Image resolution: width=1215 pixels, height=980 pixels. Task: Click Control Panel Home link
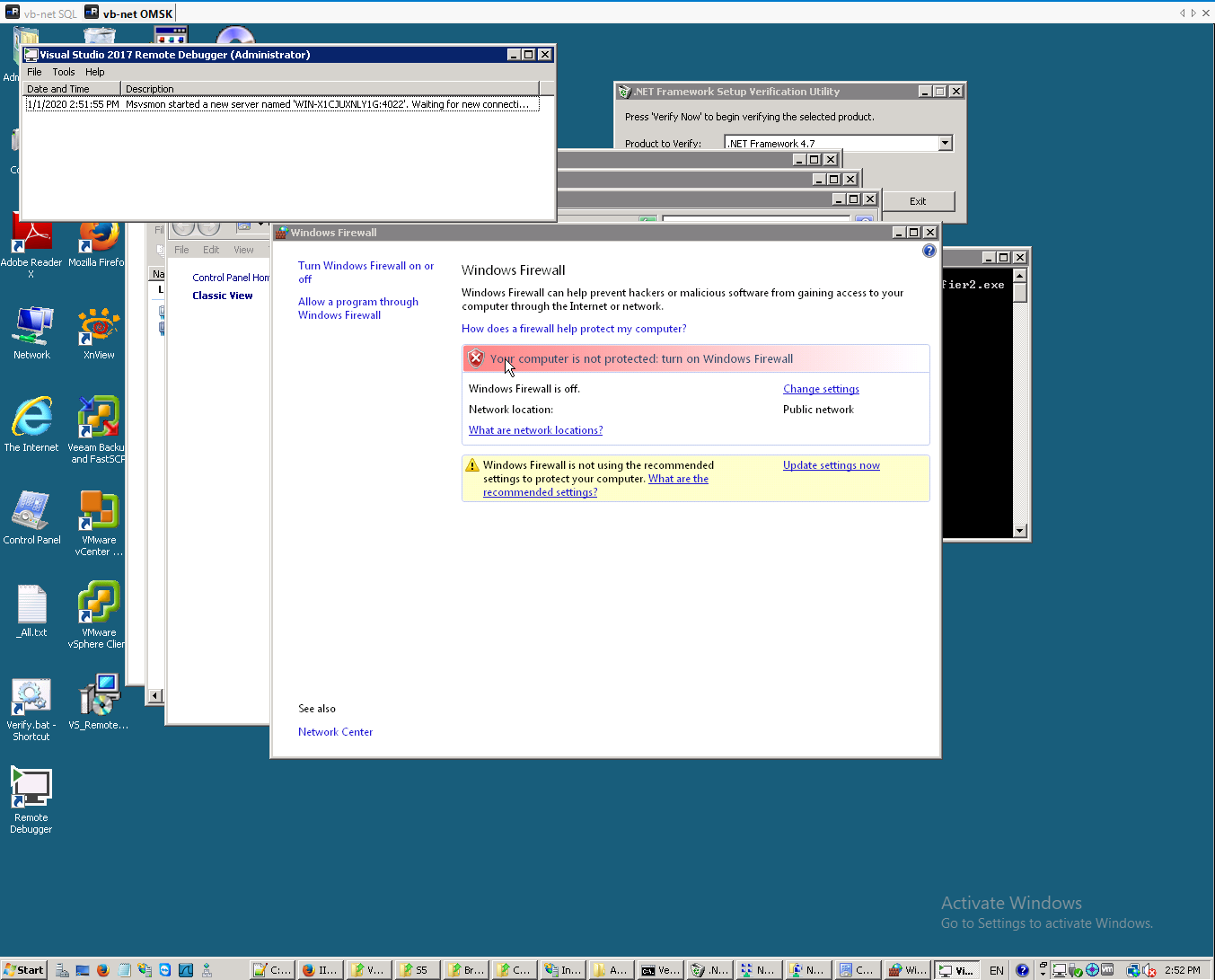(x=231, y=278)
